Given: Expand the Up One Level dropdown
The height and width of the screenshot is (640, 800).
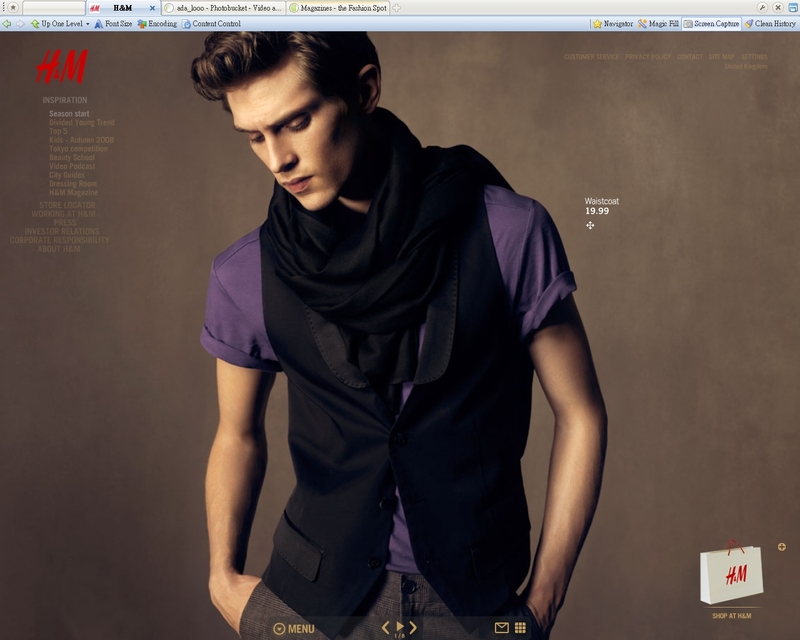Looking at the screenshot, I should (x=88, y=23).
